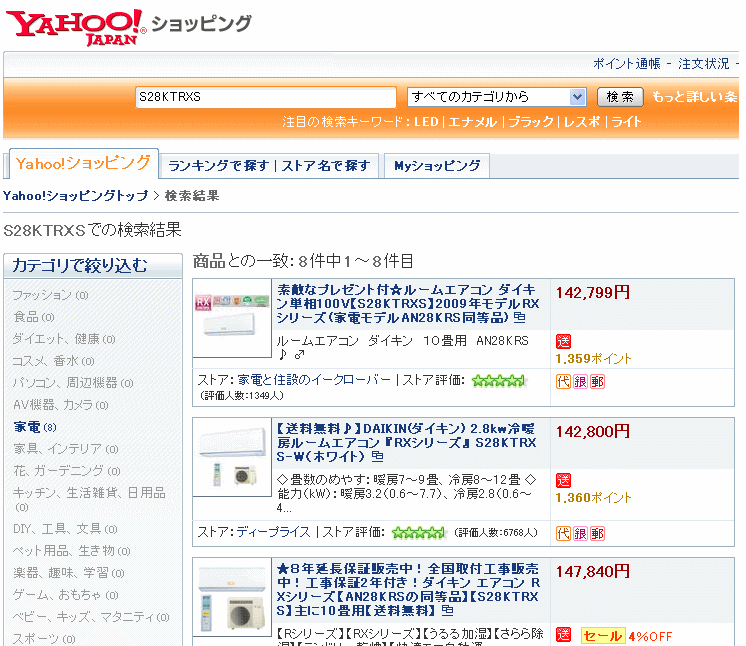Click 銀 payment icon in ディープライス row
This screenshot has width=746, height=646.
click(580, 534)
